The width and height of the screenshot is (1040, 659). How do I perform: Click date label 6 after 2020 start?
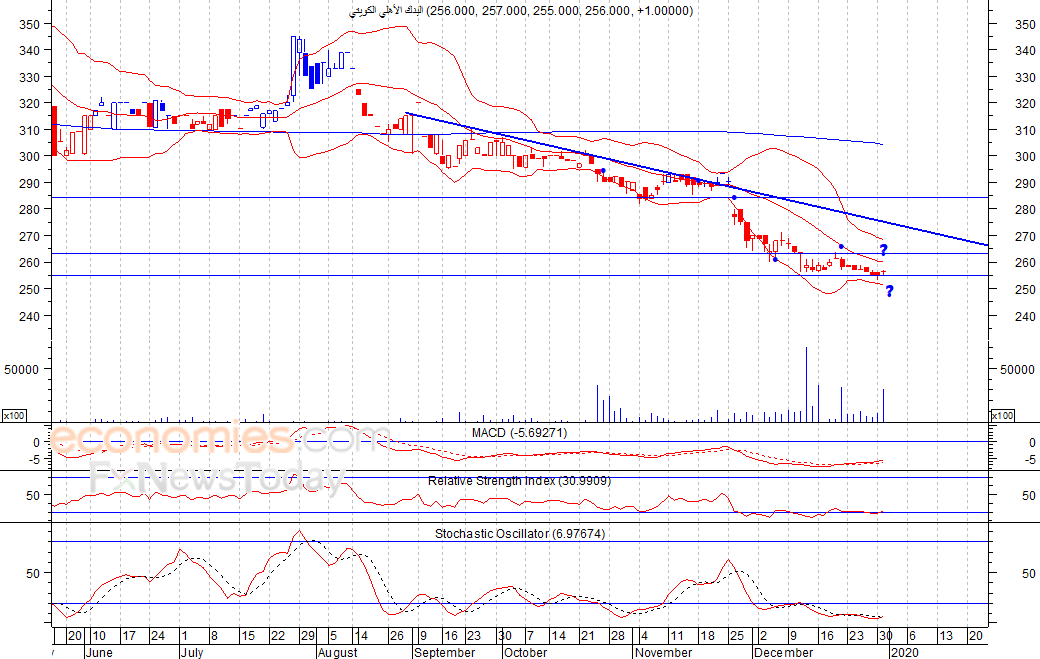(912, 636)
